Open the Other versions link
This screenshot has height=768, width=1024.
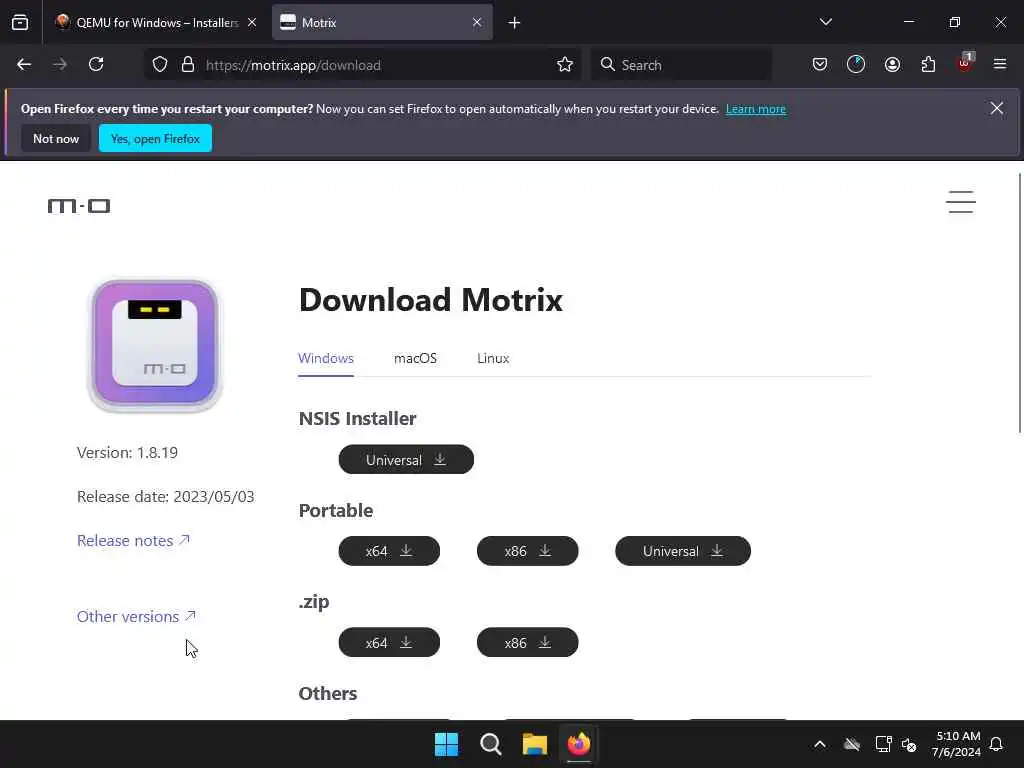(x=136, y=616)
